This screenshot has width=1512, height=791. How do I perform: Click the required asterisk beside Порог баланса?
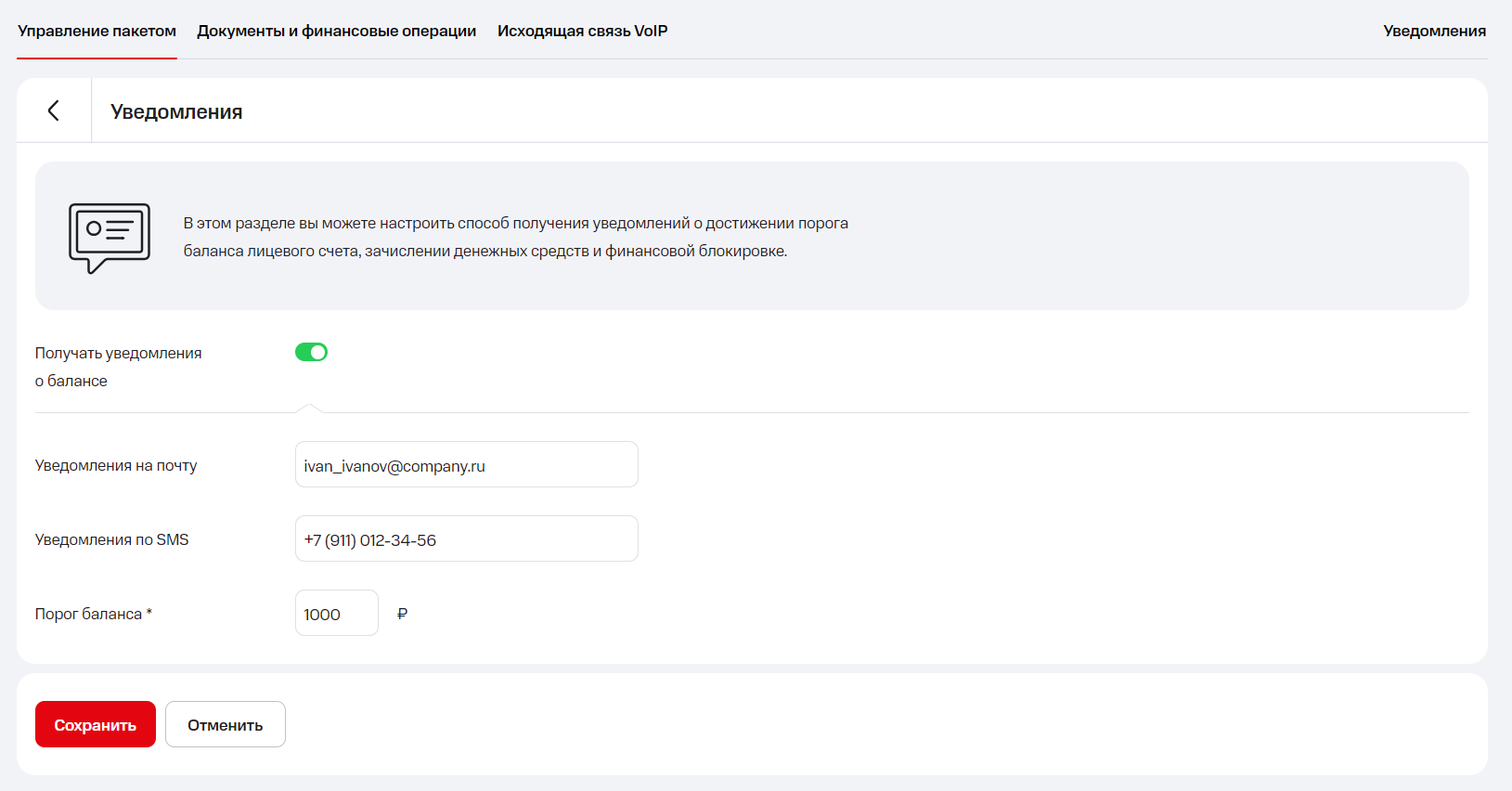[x=149, y=612]
